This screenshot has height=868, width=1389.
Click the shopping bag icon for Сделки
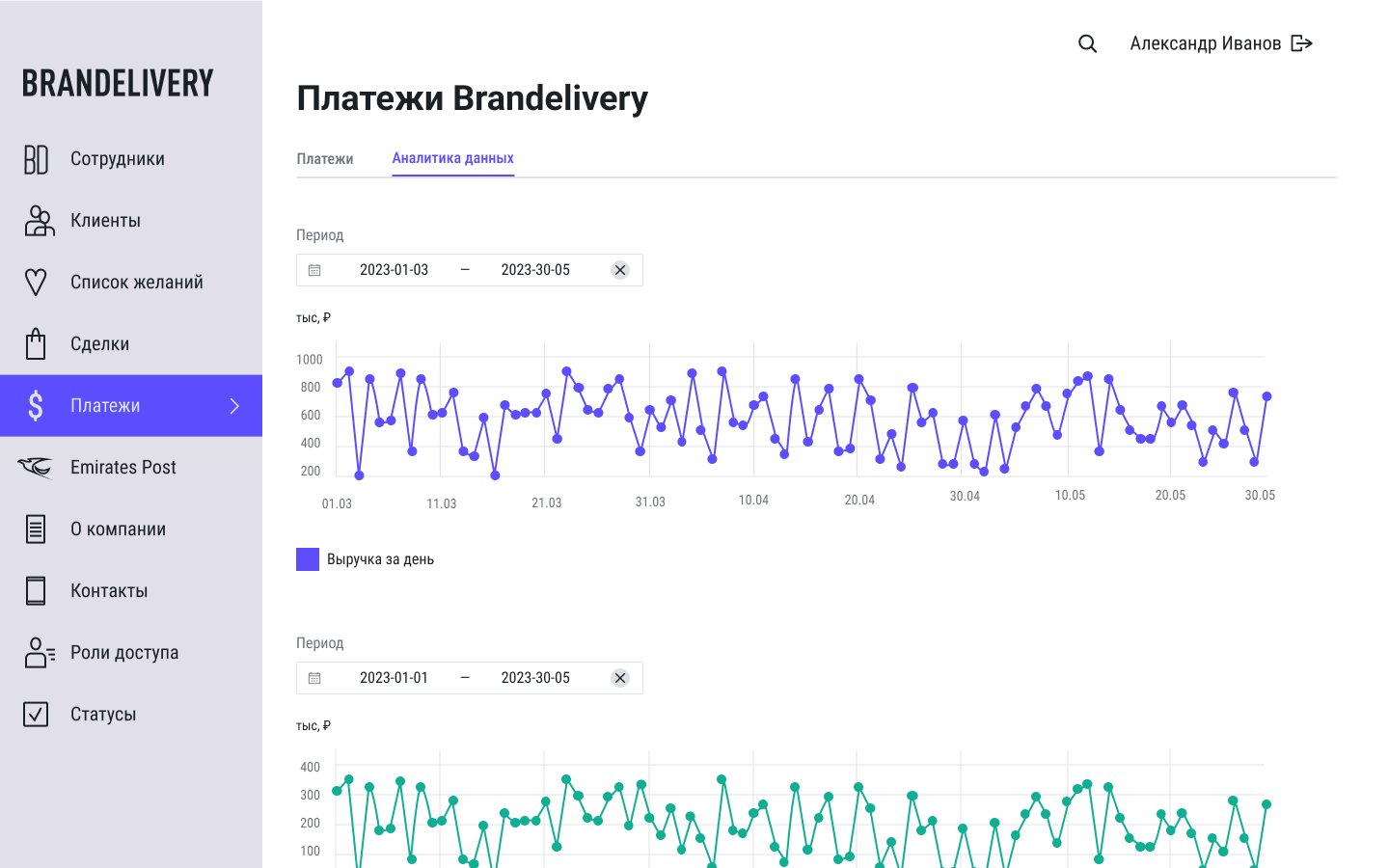coord(36,344)
